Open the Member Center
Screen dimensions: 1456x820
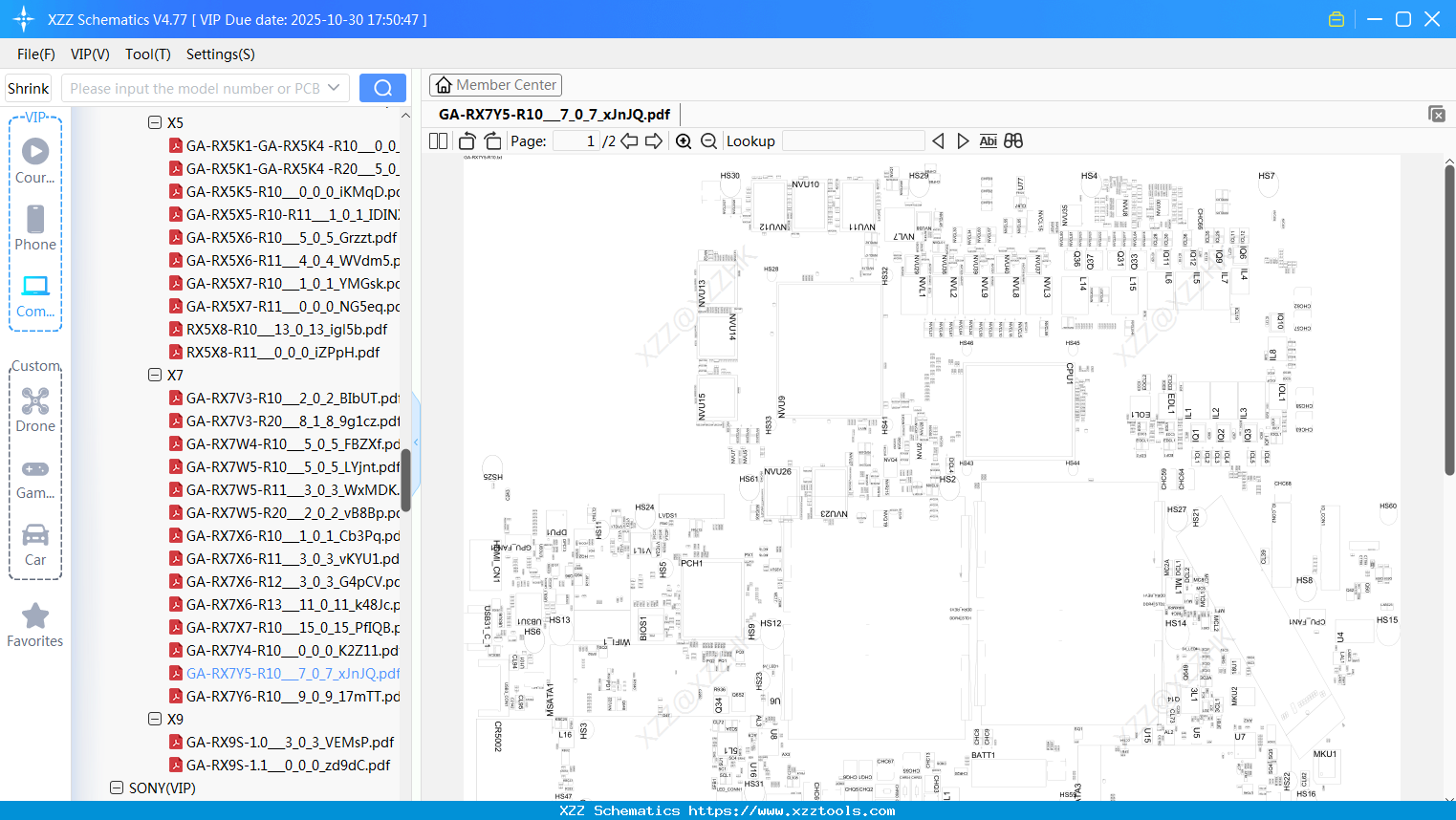pyautogui.click(x=495, y=85)
